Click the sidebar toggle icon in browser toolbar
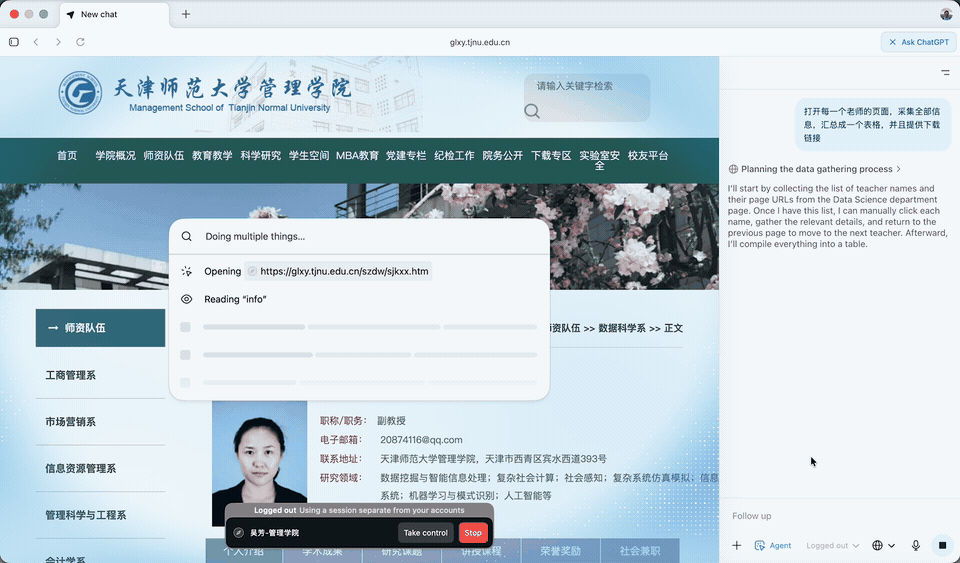The image size is (960, 563). tap(14, 42)
